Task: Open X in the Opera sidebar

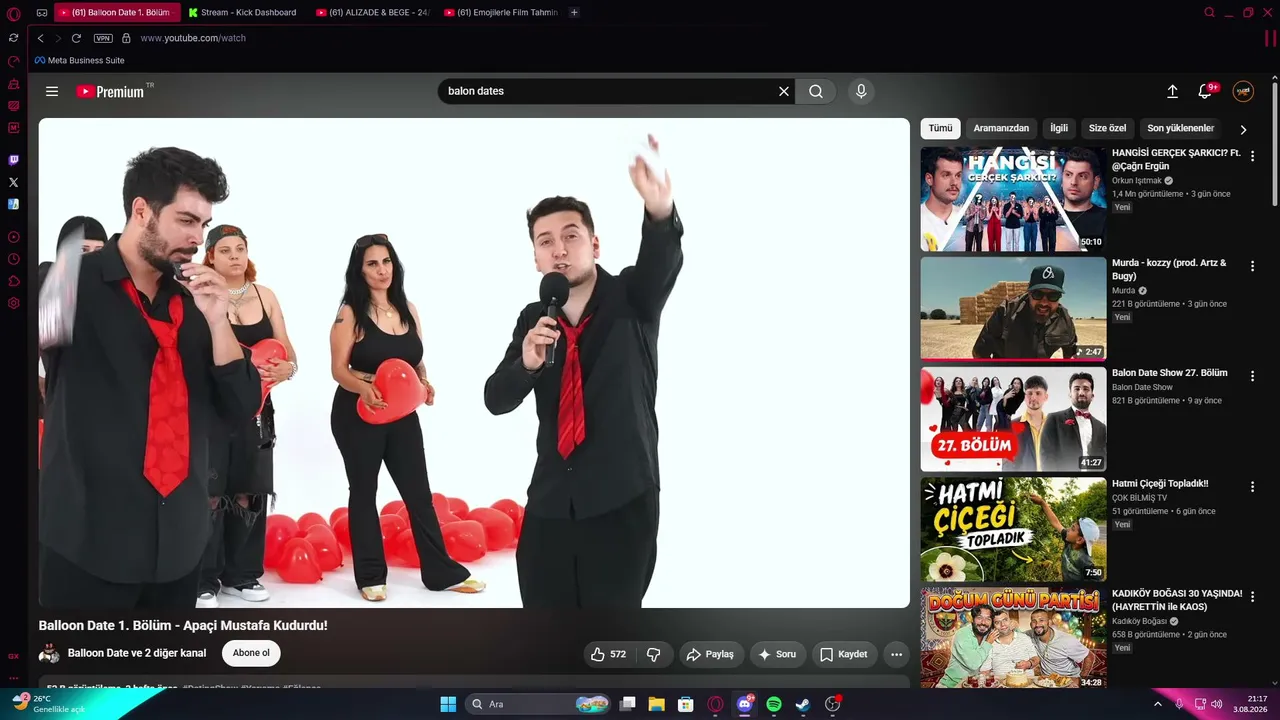Action: (x=13, y=182)
